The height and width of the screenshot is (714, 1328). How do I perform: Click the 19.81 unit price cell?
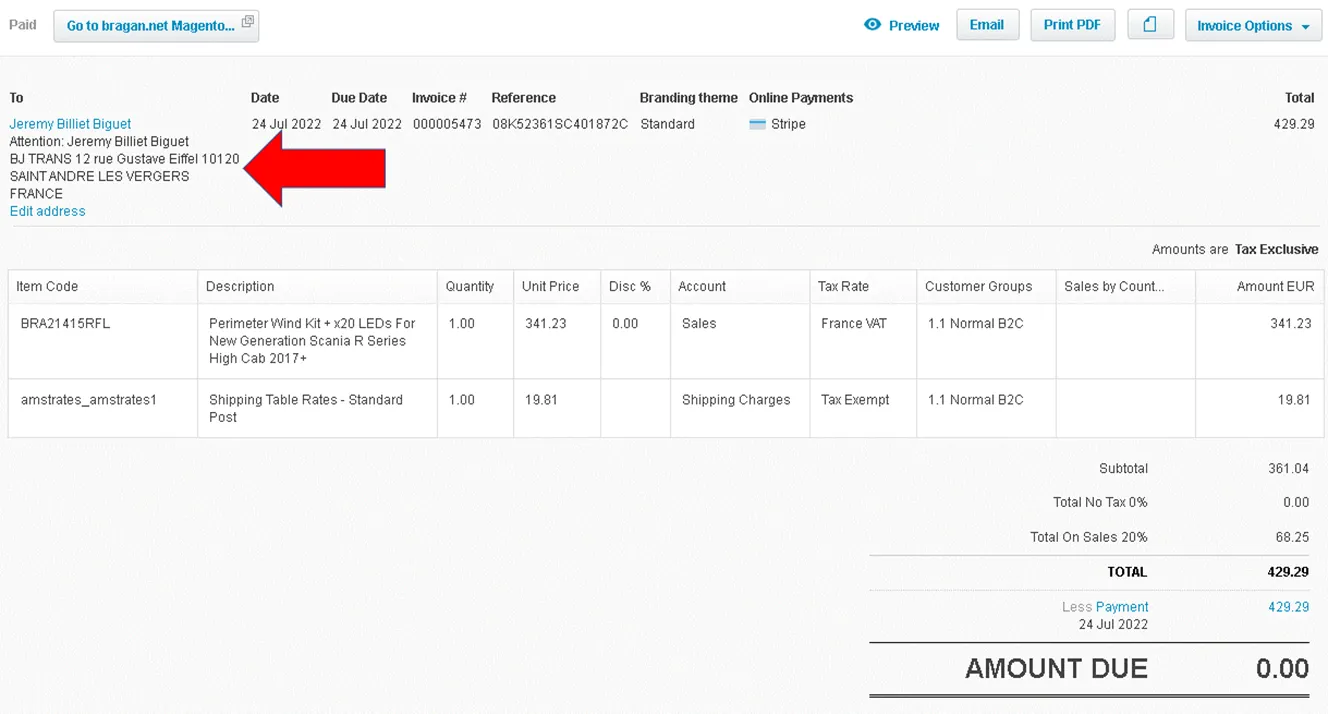click(557, 408)
